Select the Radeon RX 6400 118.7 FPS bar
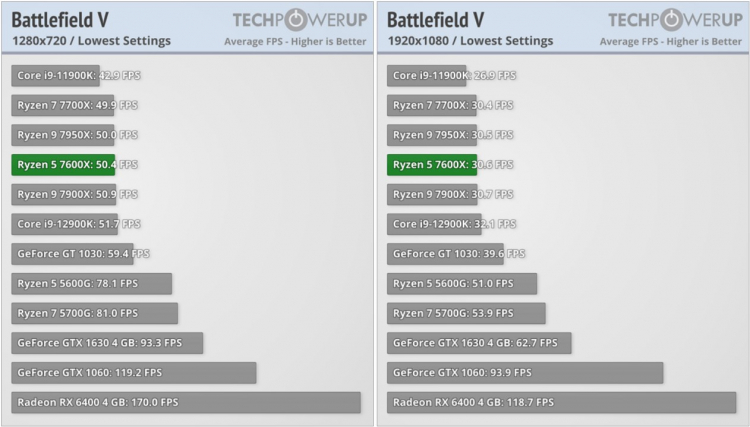The height and width of the screenshot is (427, 750). [x=561, y=402]
